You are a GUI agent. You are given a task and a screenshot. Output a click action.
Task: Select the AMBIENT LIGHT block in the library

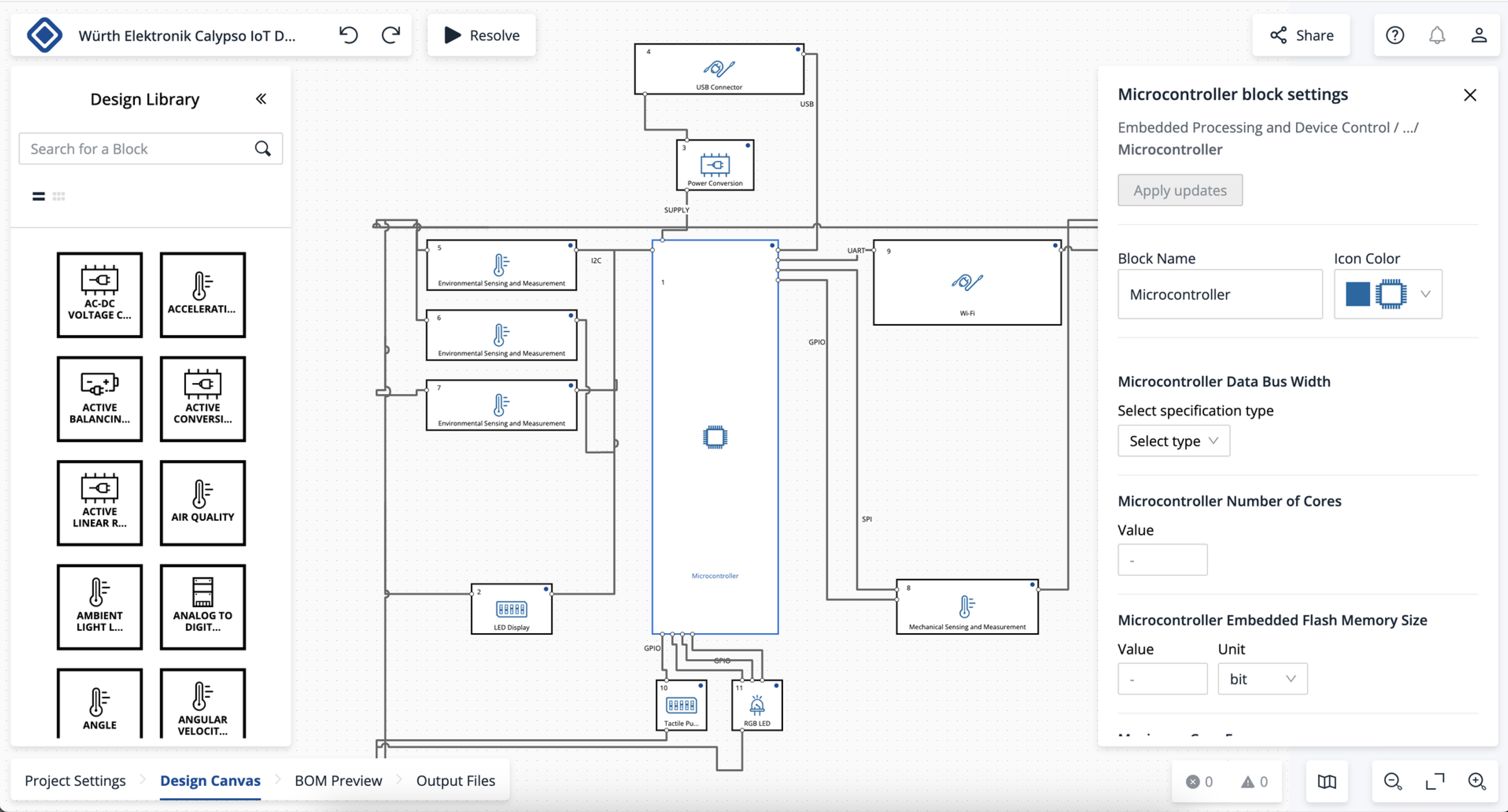coord(99,607)
